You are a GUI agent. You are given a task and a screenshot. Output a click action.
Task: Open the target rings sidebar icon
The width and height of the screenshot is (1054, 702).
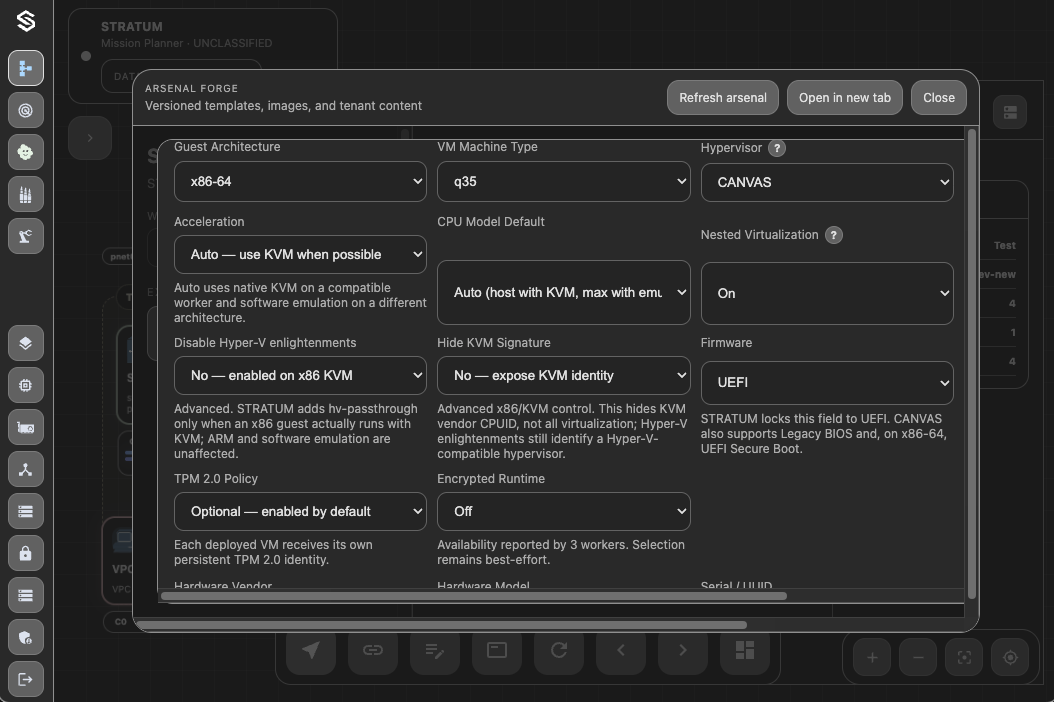tap(26, 110)
